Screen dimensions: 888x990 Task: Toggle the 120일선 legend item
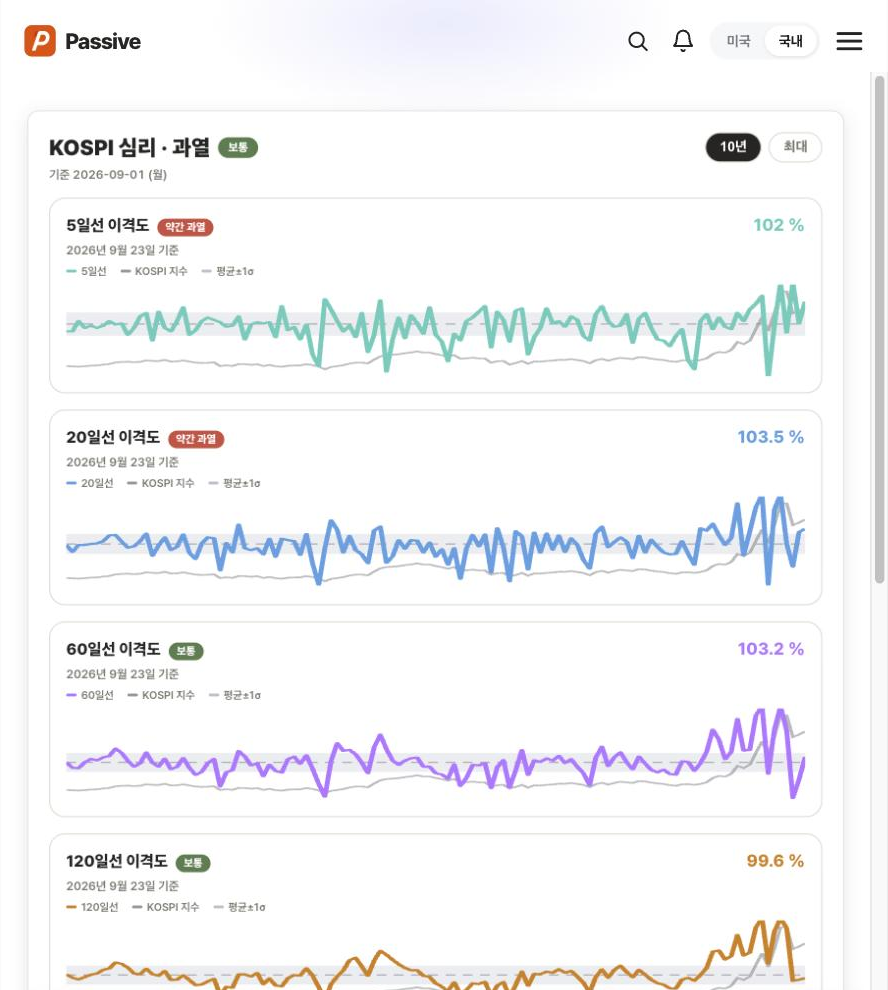pyautogui.click(x=92, y=907)
